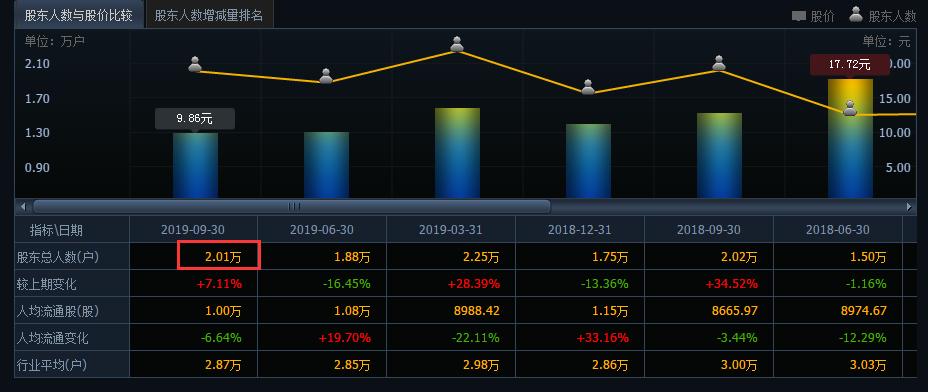Viewport: 928px width, 392px height.
Task: Open 股东人数增减量排名 tab
Action: (x=209, y=15)
